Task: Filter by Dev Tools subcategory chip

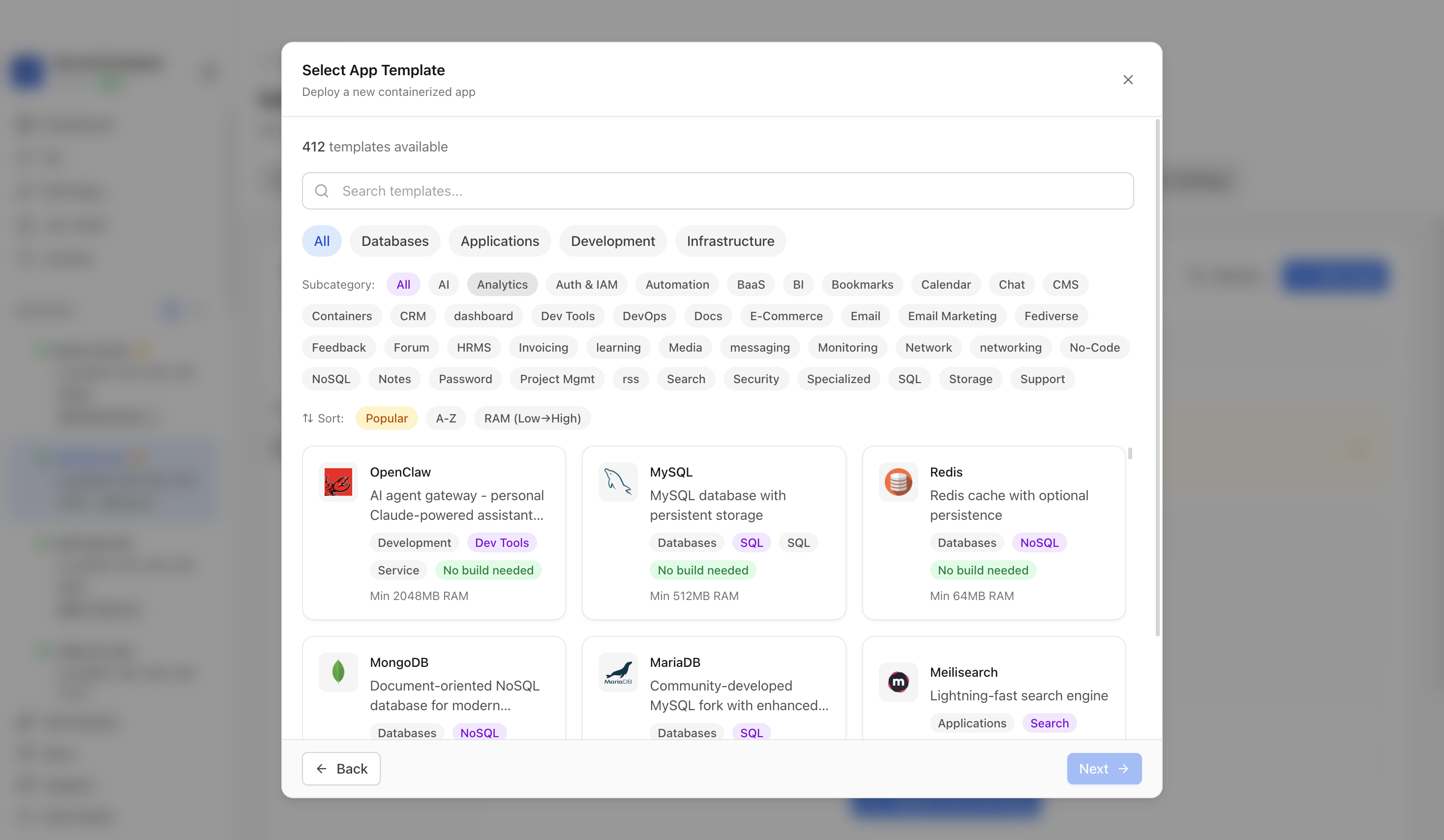Action: click(x=568, y=316)
